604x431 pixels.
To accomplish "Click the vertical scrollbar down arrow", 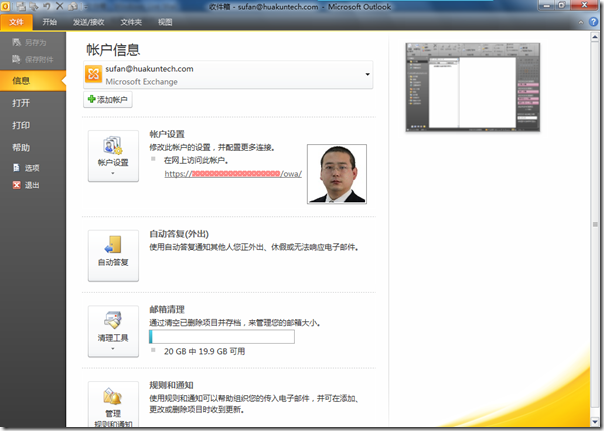I will click(595, 421).
